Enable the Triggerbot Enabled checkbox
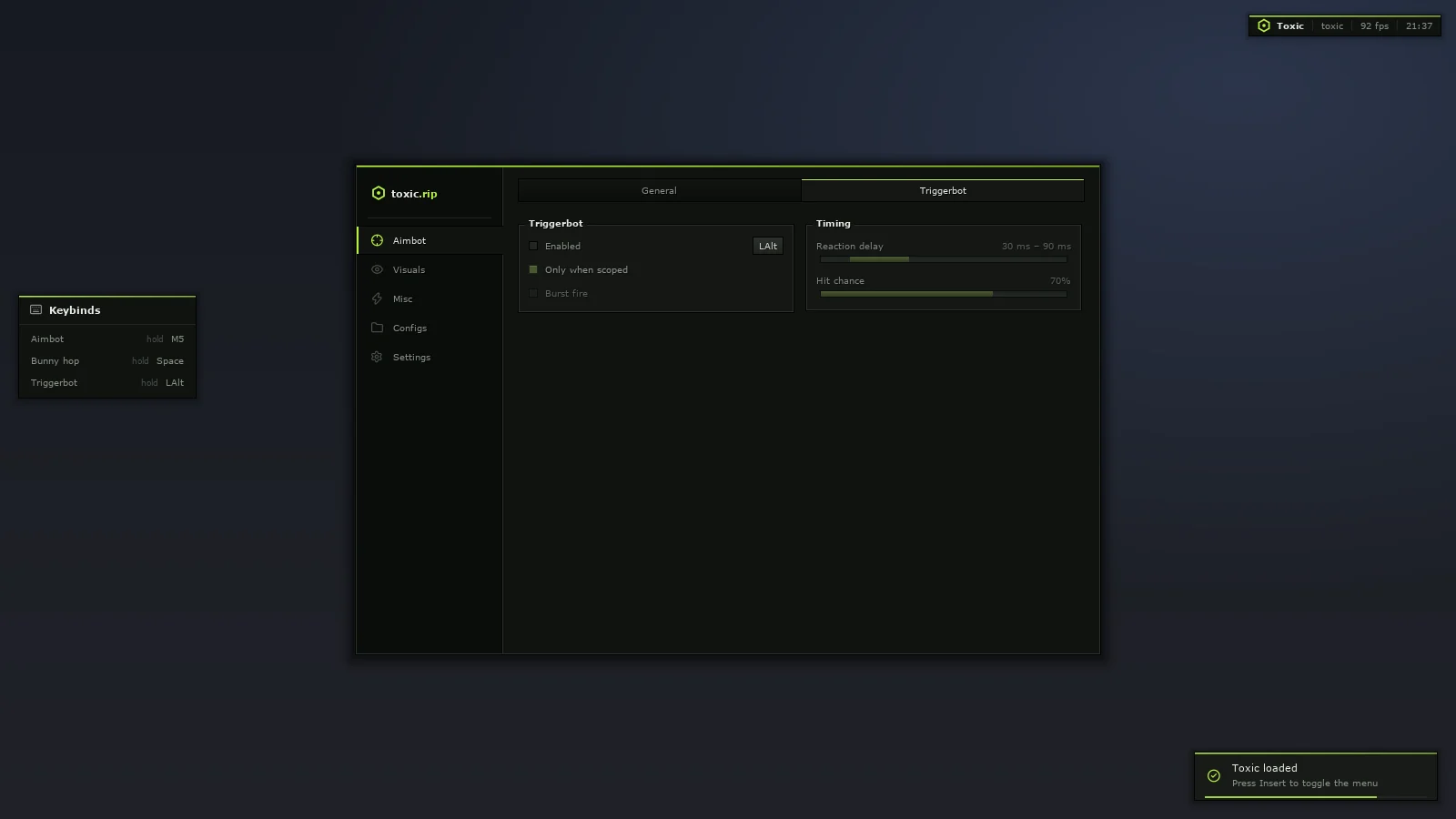This screenshot has height=819, width=1456. (x=533, y=246)
